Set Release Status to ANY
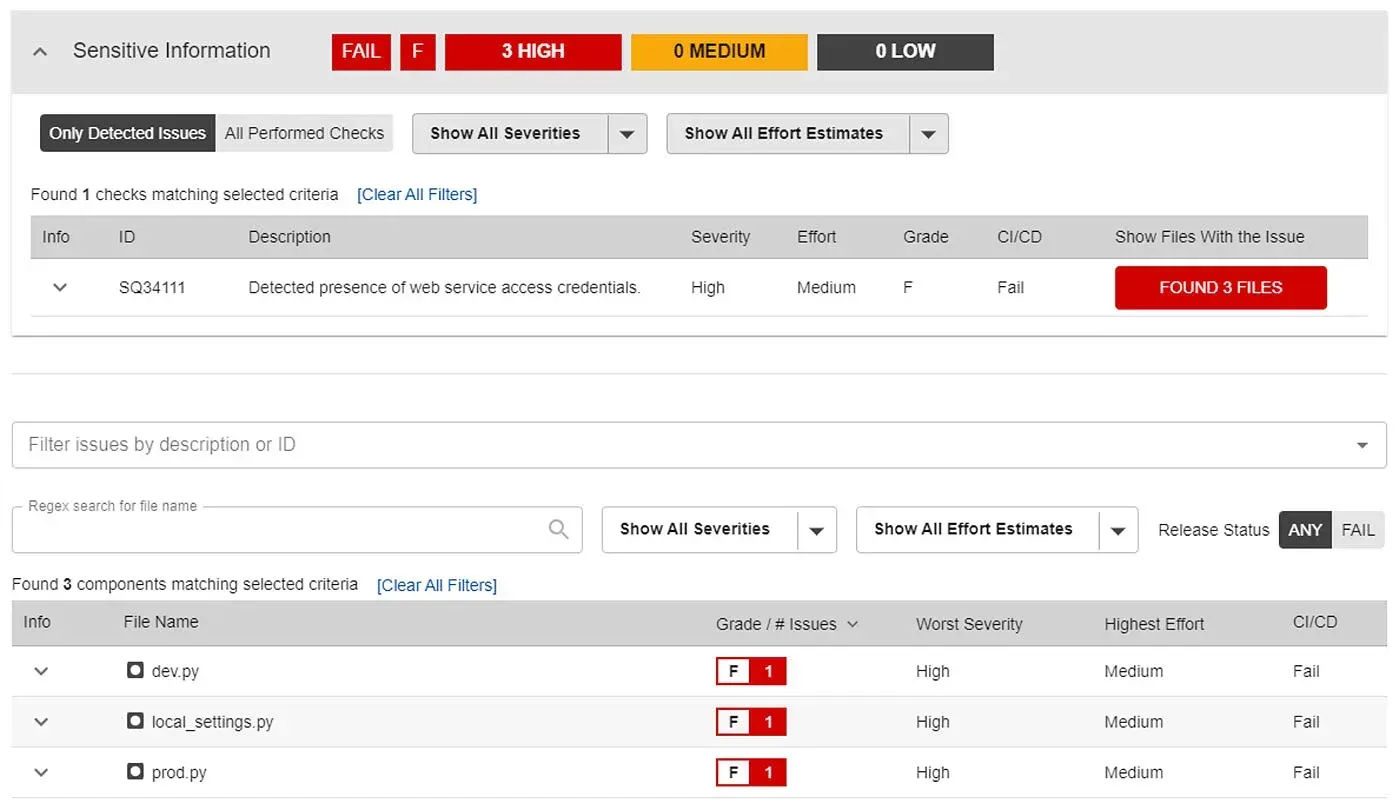This screenshot has height=810, width=1400. (1304, 530)
